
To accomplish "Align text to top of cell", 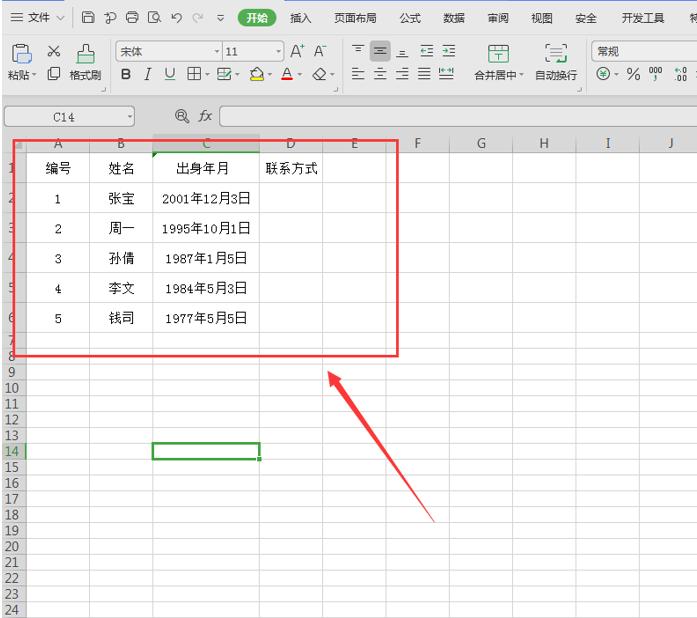I will [358, 50].
